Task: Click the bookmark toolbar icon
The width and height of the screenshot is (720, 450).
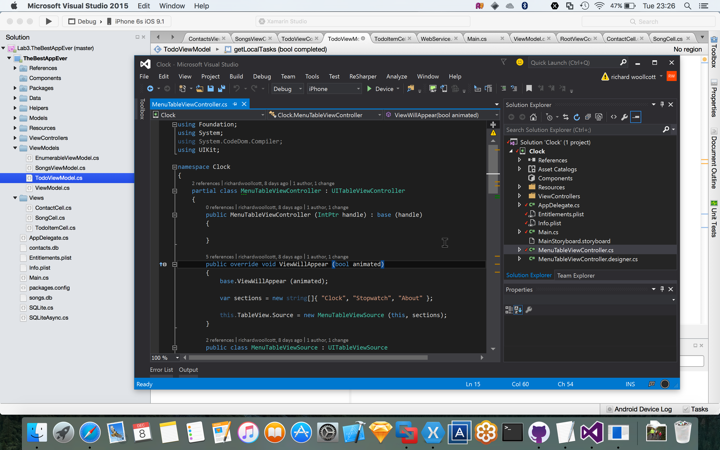Action: coord(529,89)
